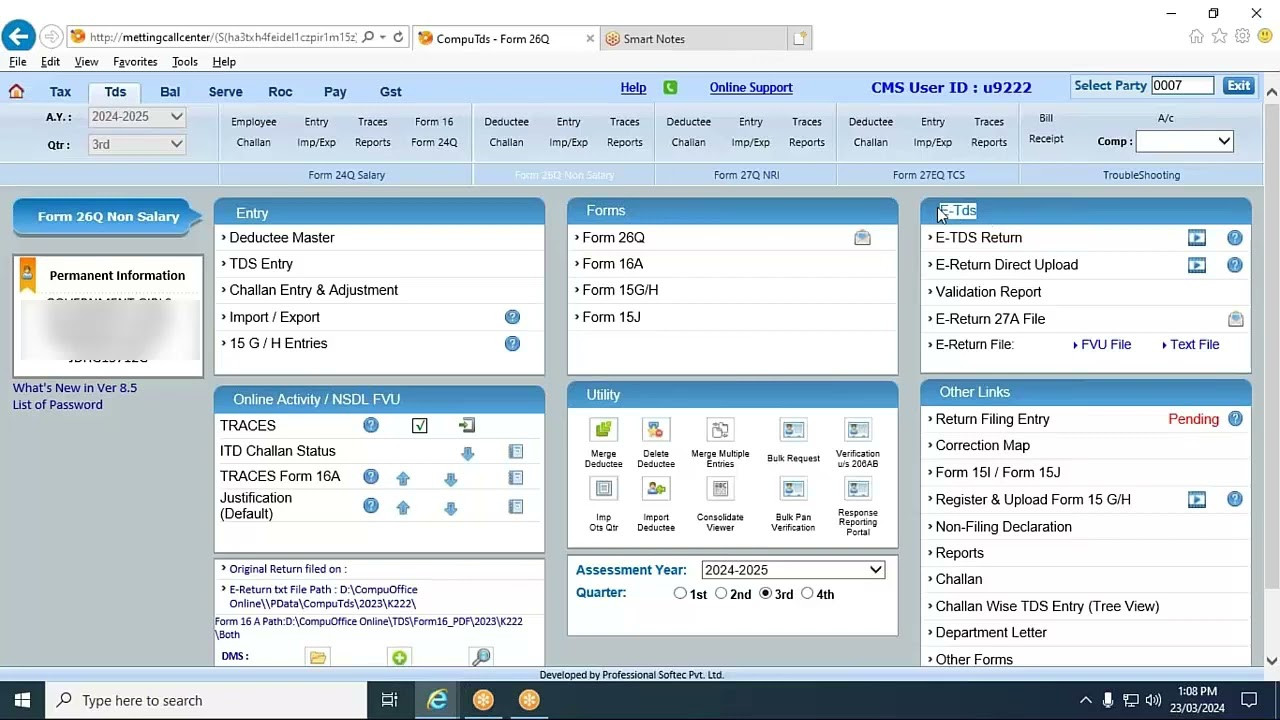Click the Merge Deductee utility icon

(x=603, y=430)
